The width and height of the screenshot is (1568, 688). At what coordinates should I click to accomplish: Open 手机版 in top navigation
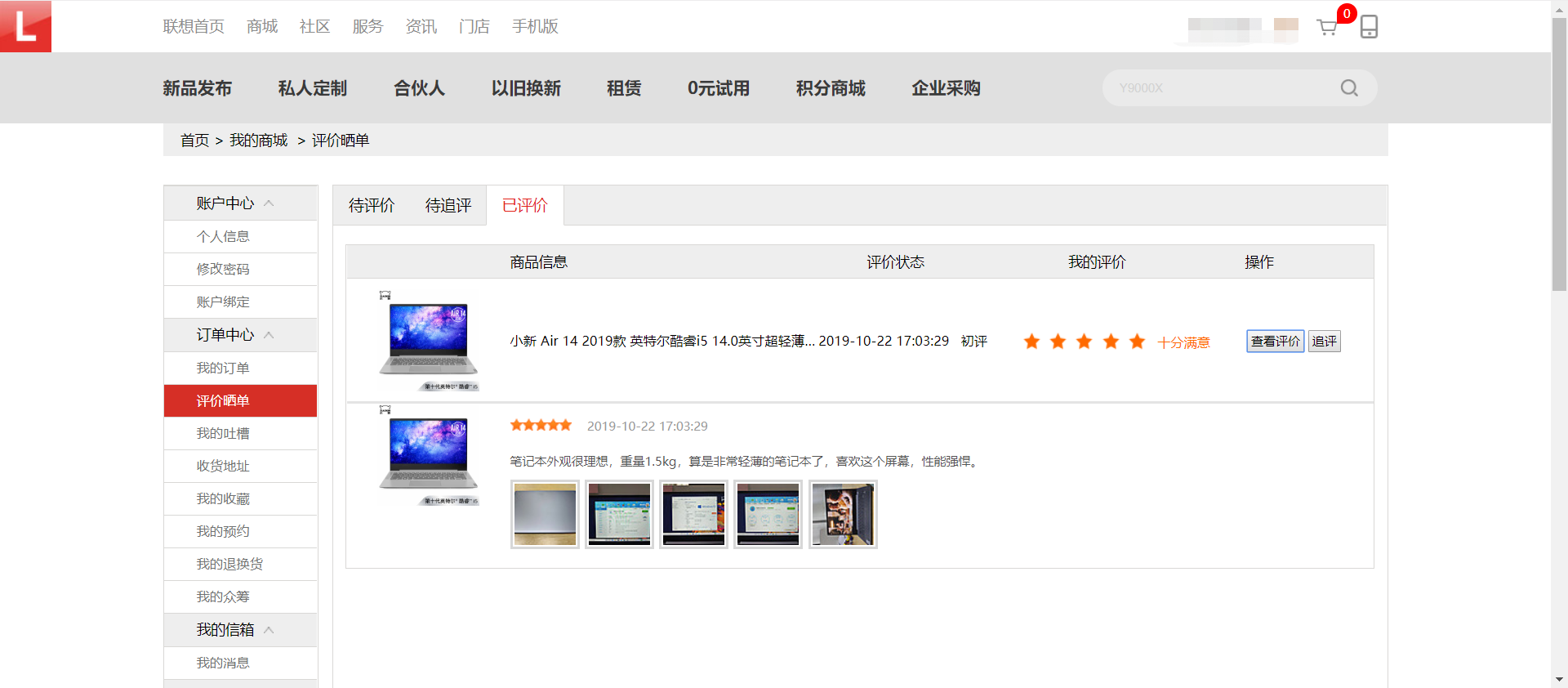535,26
